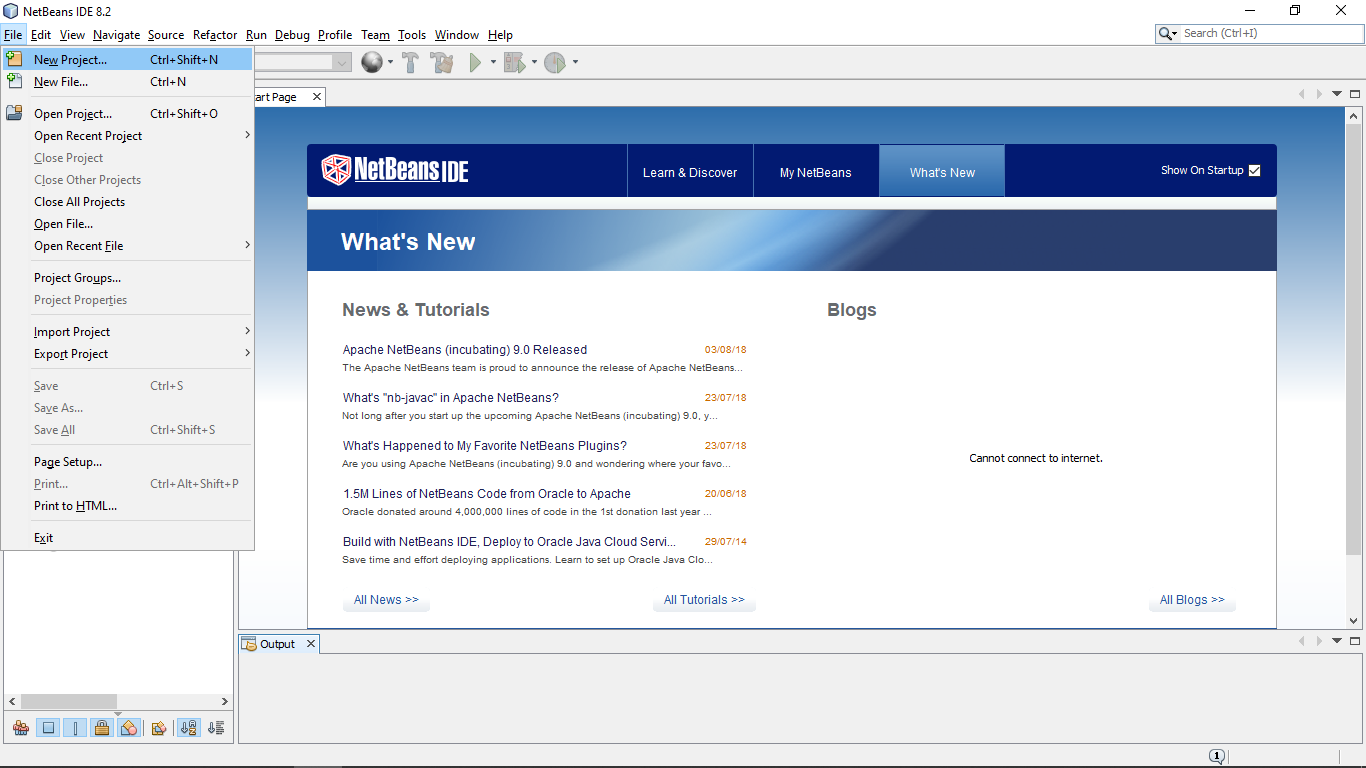Open dropdown arrow beside browser globe
Screen dimensions: 1366x768
[x=391, y=62]
